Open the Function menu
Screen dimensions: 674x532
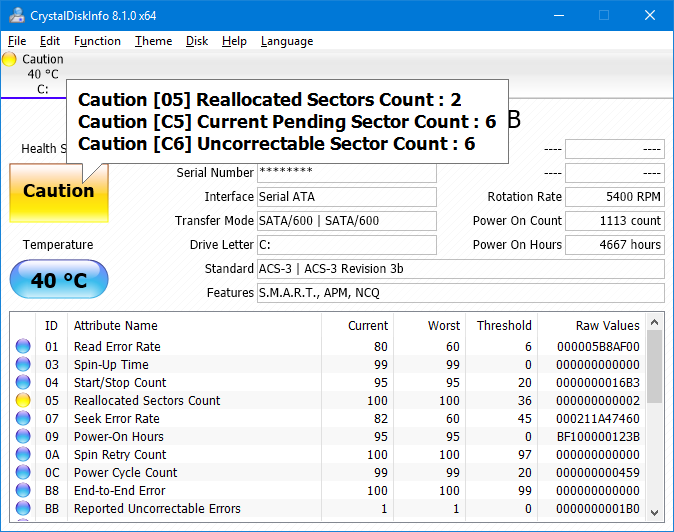pyautogui.click(x=97, y=41)
